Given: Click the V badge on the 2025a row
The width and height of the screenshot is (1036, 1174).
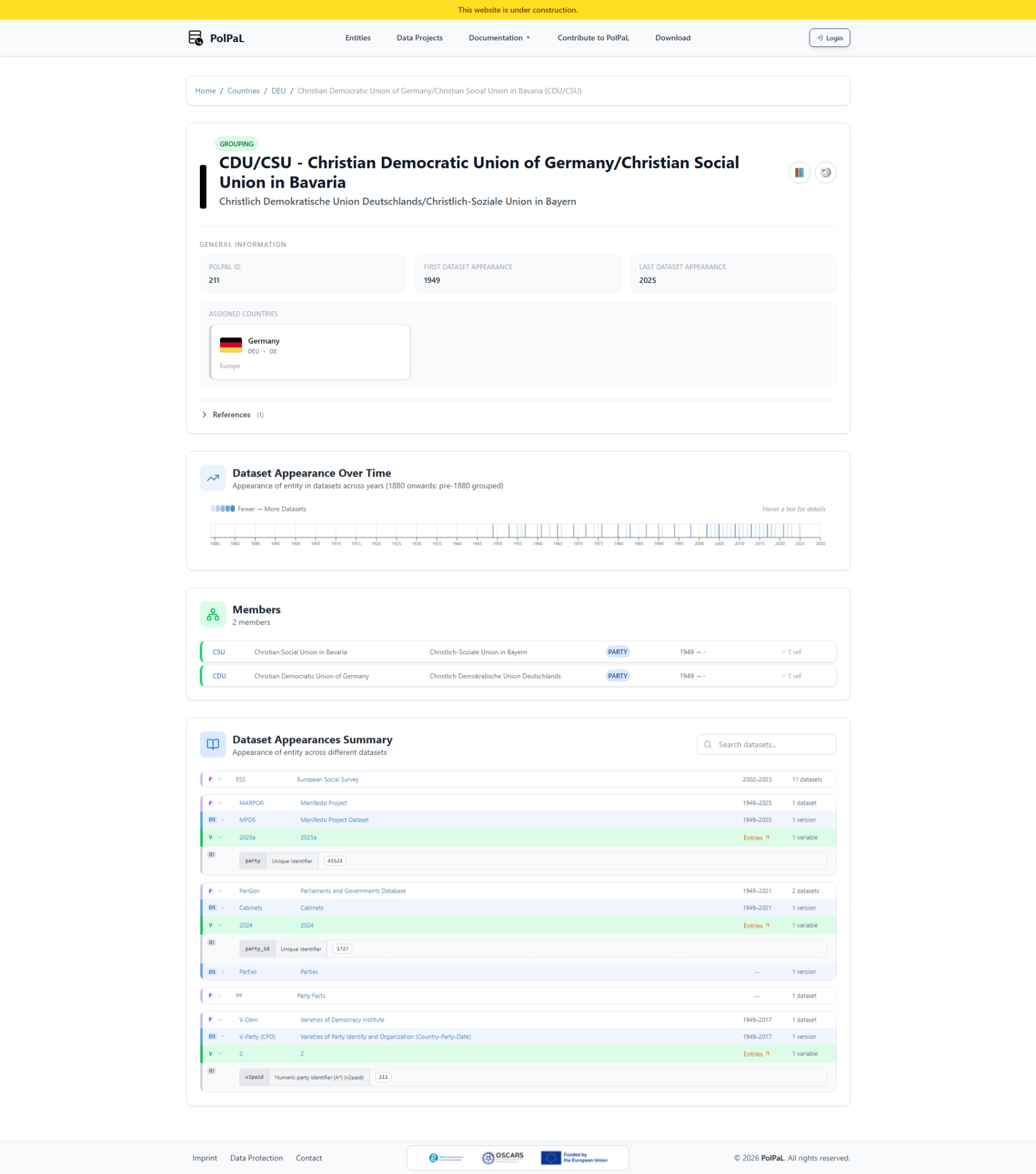Looking at the screenshot, I should tap(210, 837).
